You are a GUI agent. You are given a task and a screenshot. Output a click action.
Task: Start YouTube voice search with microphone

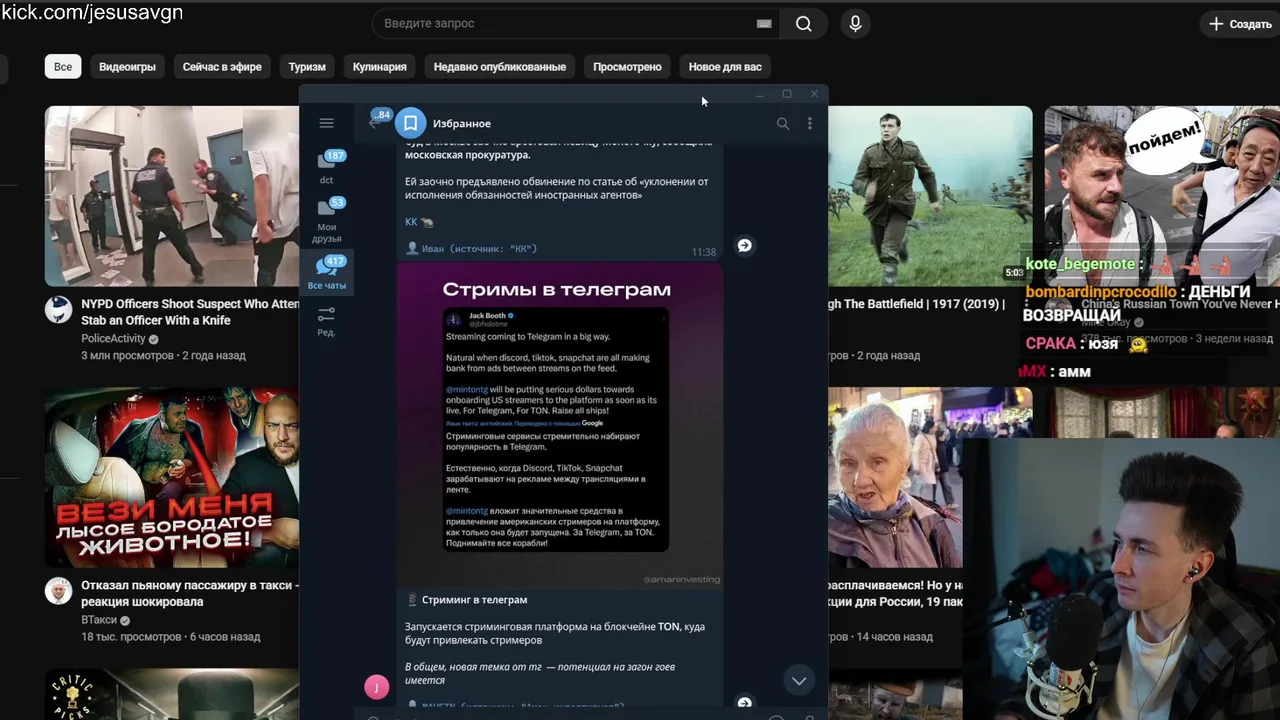coord(854,23)
